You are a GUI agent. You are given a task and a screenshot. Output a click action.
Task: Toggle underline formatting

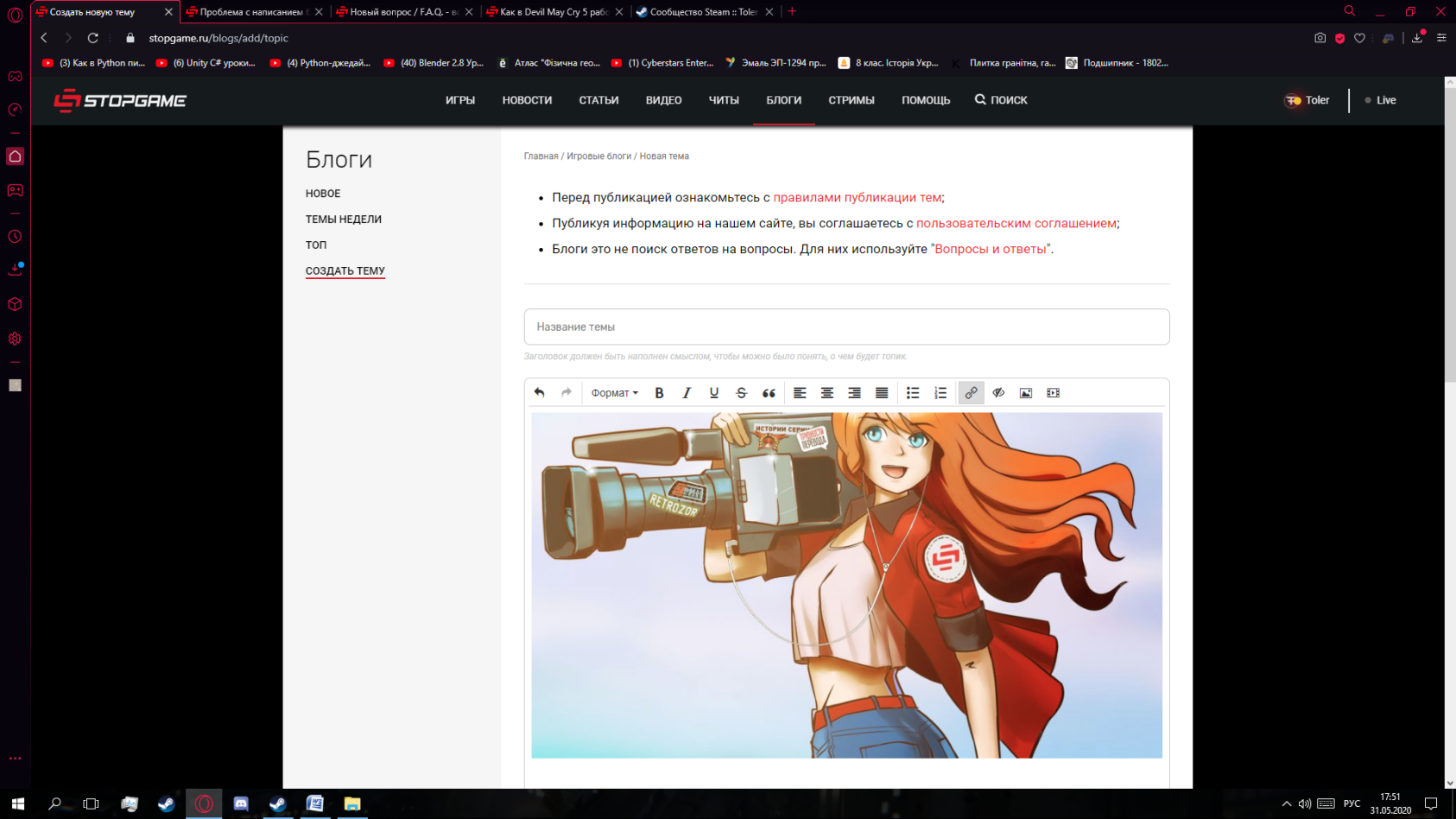pyautogui.click(x=714, y=393)
